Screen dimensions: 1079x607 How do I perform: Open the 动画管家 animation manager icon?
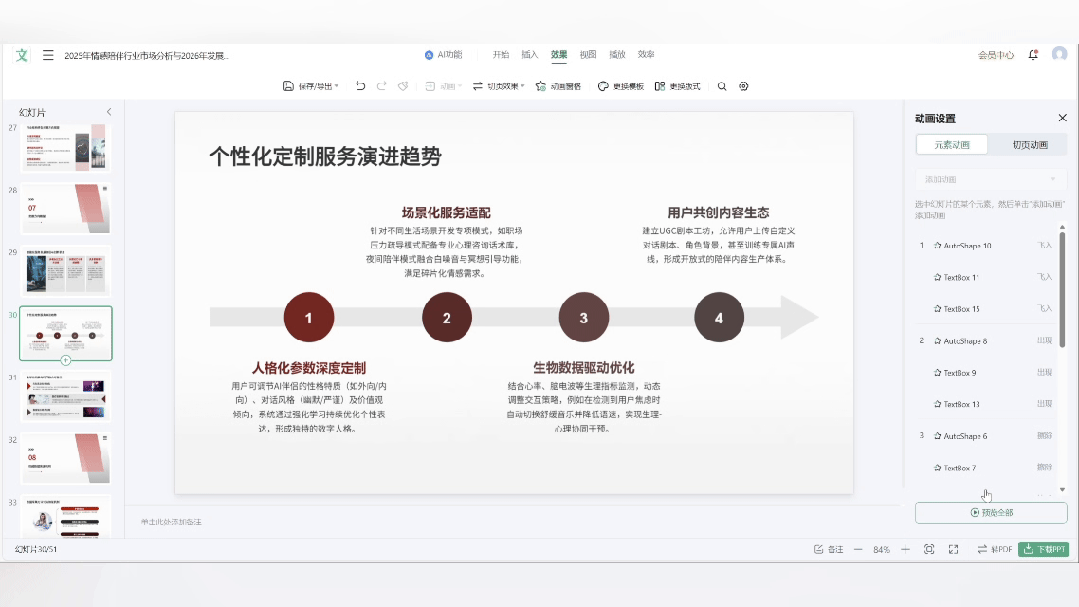tap(557, 87)
